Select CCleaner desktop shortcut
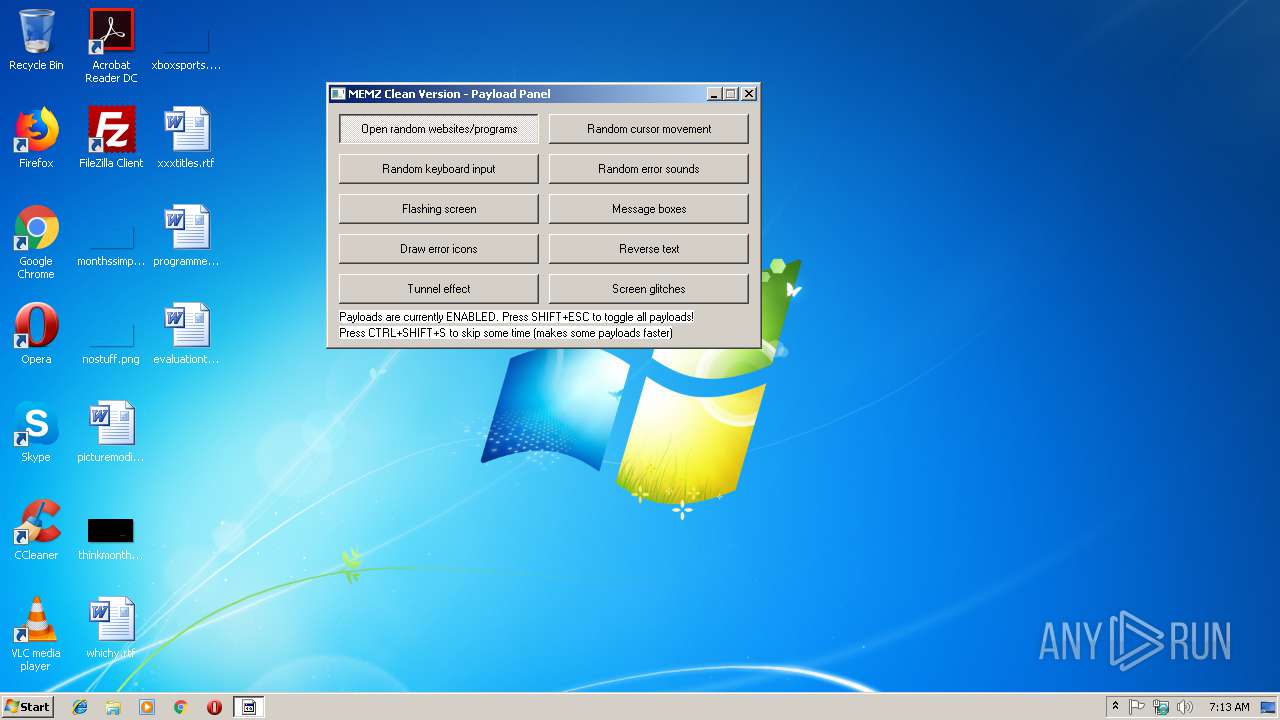Image resolution: width=1280 pixels, height=720 pixels. click(x=36, y=530)
